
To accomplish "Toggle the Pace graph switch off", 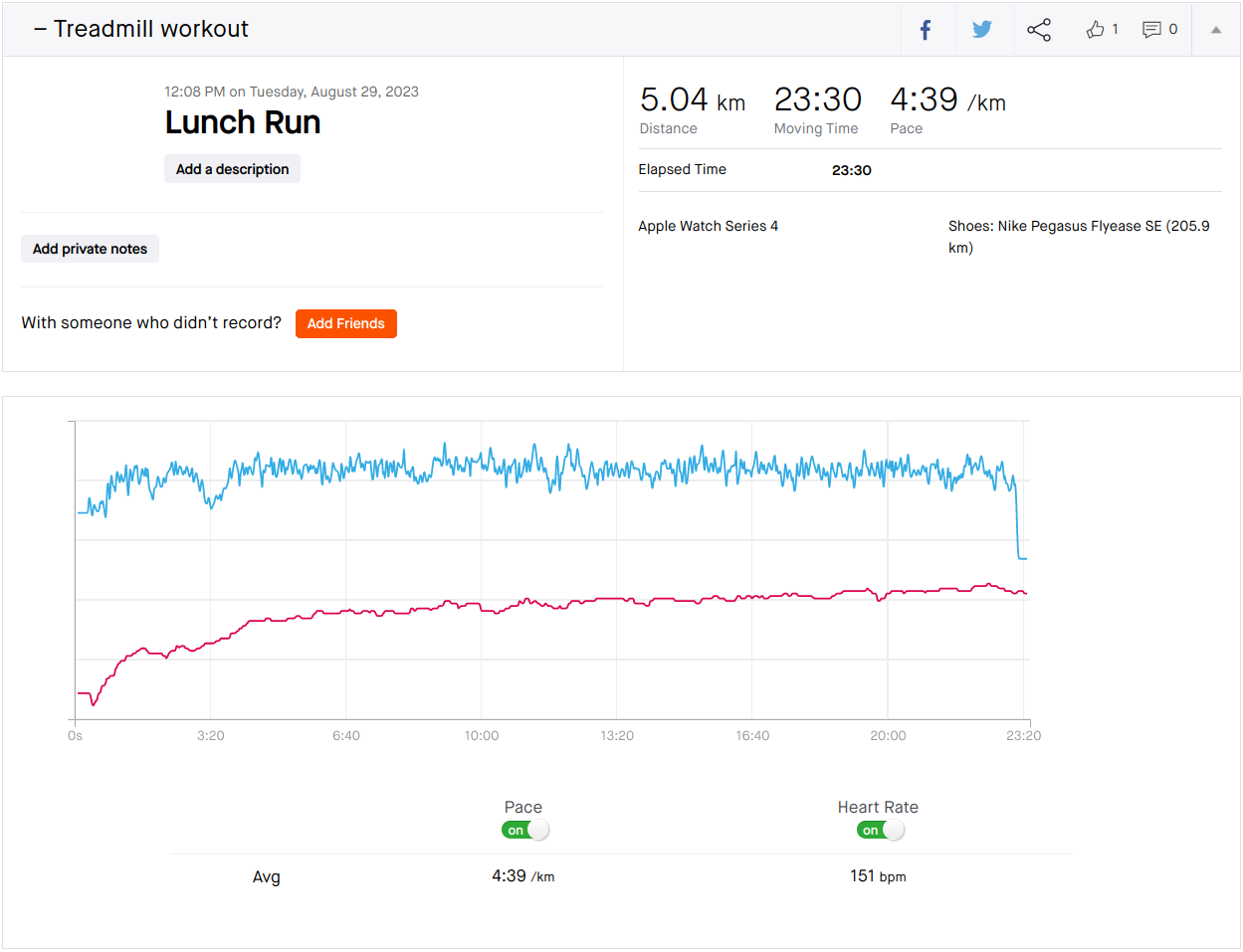I will 524,830.
